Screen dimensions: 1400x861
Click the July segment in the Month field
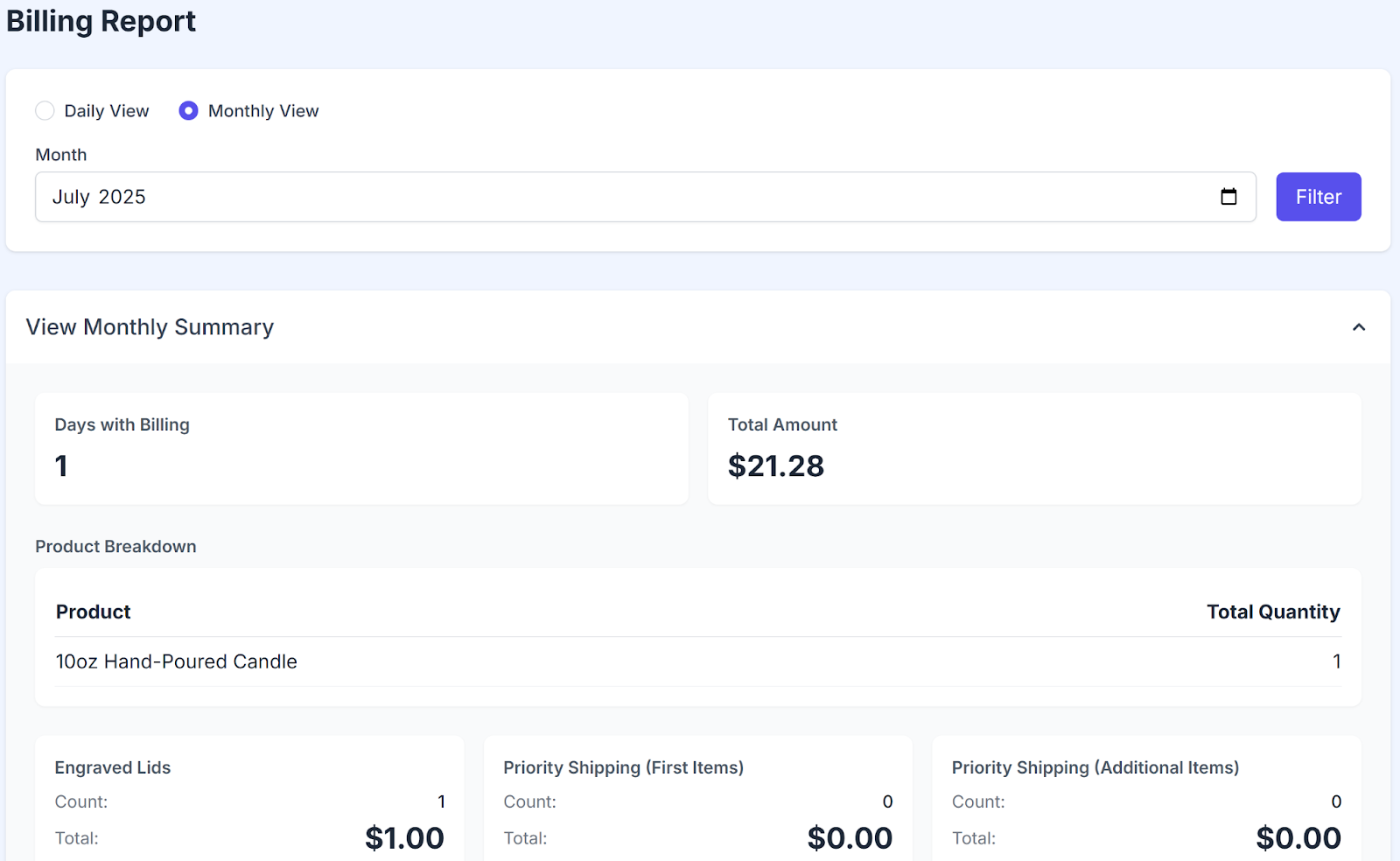(x=71, y=197)
